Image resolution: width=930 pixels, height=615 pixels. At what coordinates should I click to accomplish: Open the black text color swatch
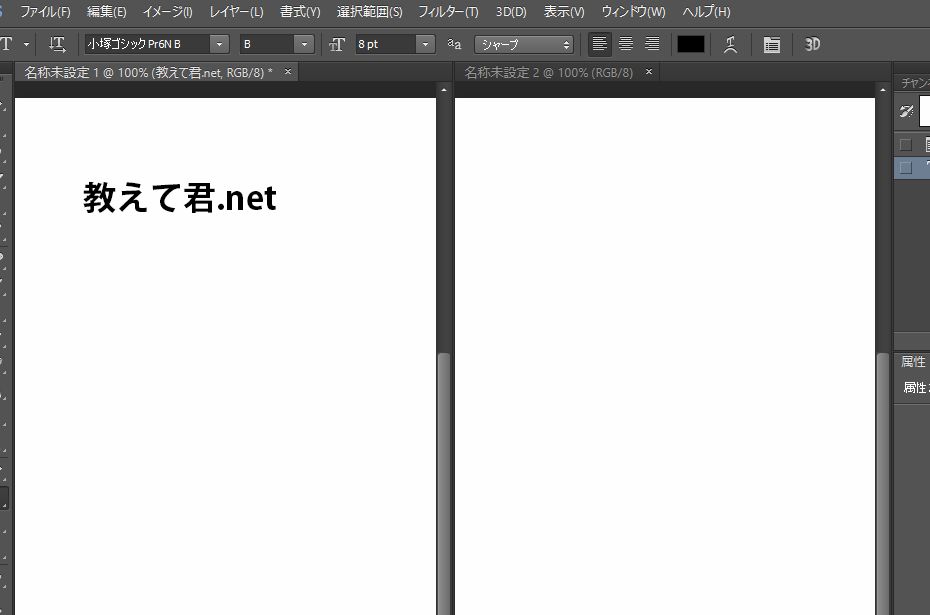coord(690,44)
